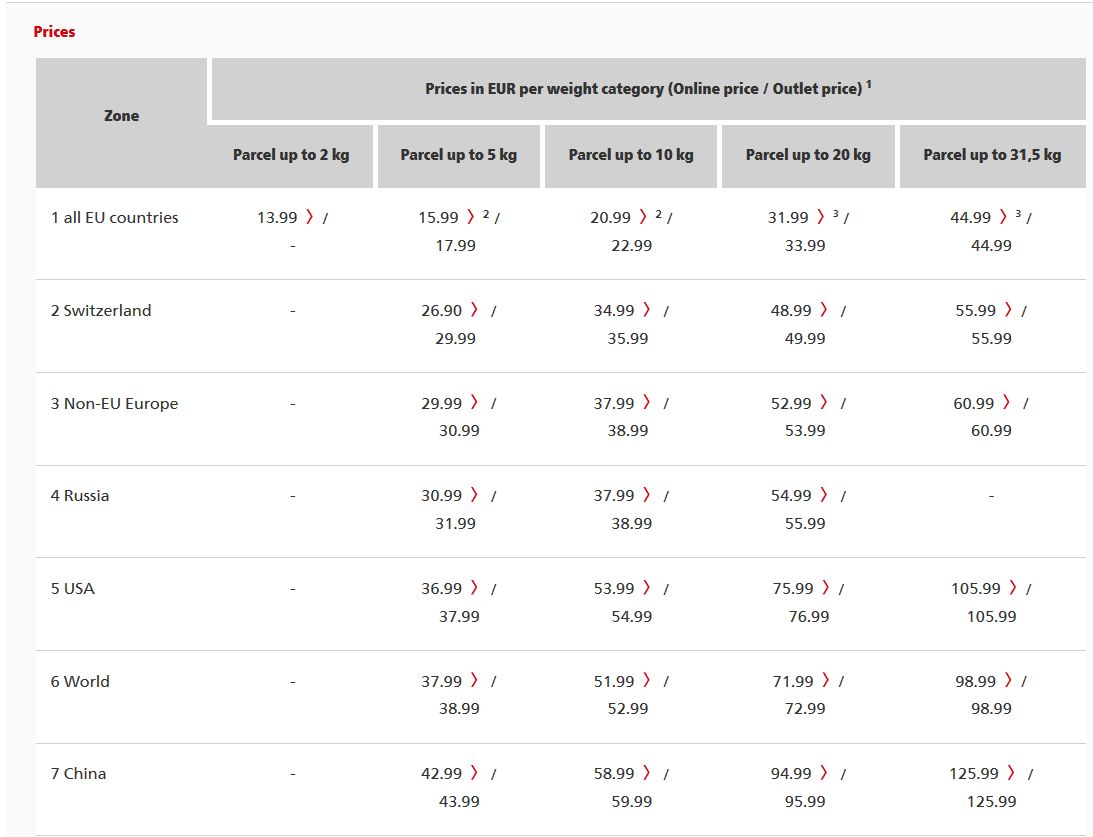Click red arrow next to 55.99 Switzerland online price
Image resolution: width=1093 pixels, height=837 pixels.
click(1008, 309)
